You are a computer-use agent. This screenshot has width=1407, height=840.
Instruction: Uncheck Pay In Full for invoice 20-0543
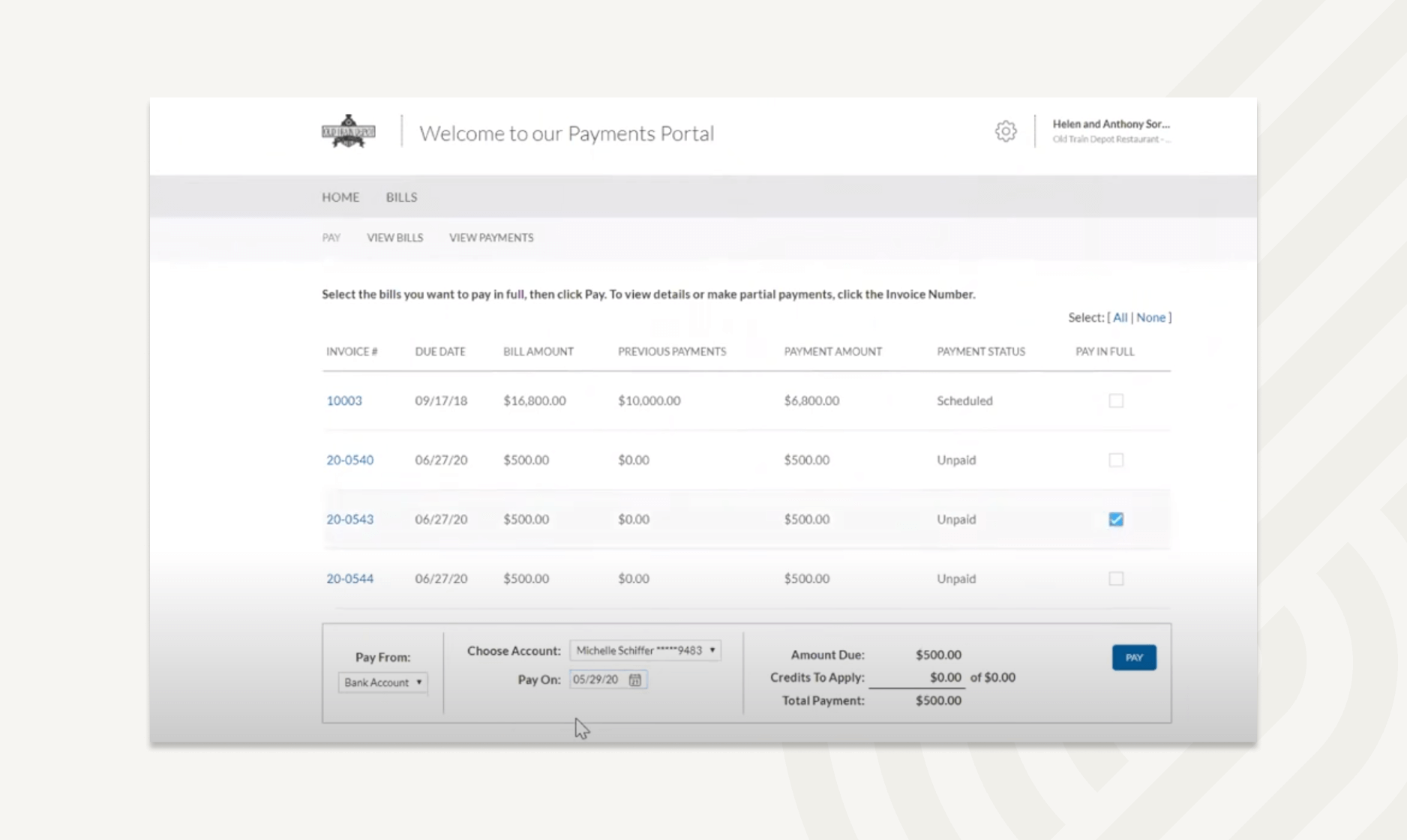[1116, 519]
